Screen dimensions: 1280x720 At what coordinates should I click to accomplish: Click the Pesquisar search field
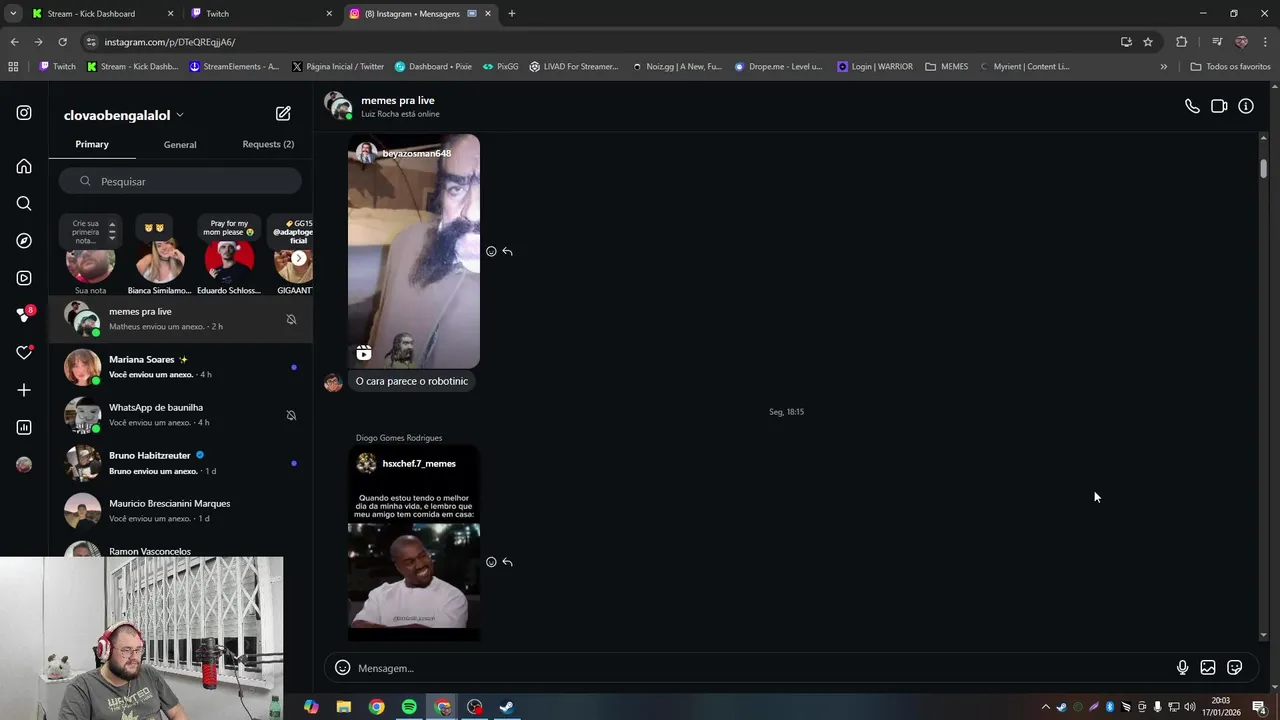(180, 181)
